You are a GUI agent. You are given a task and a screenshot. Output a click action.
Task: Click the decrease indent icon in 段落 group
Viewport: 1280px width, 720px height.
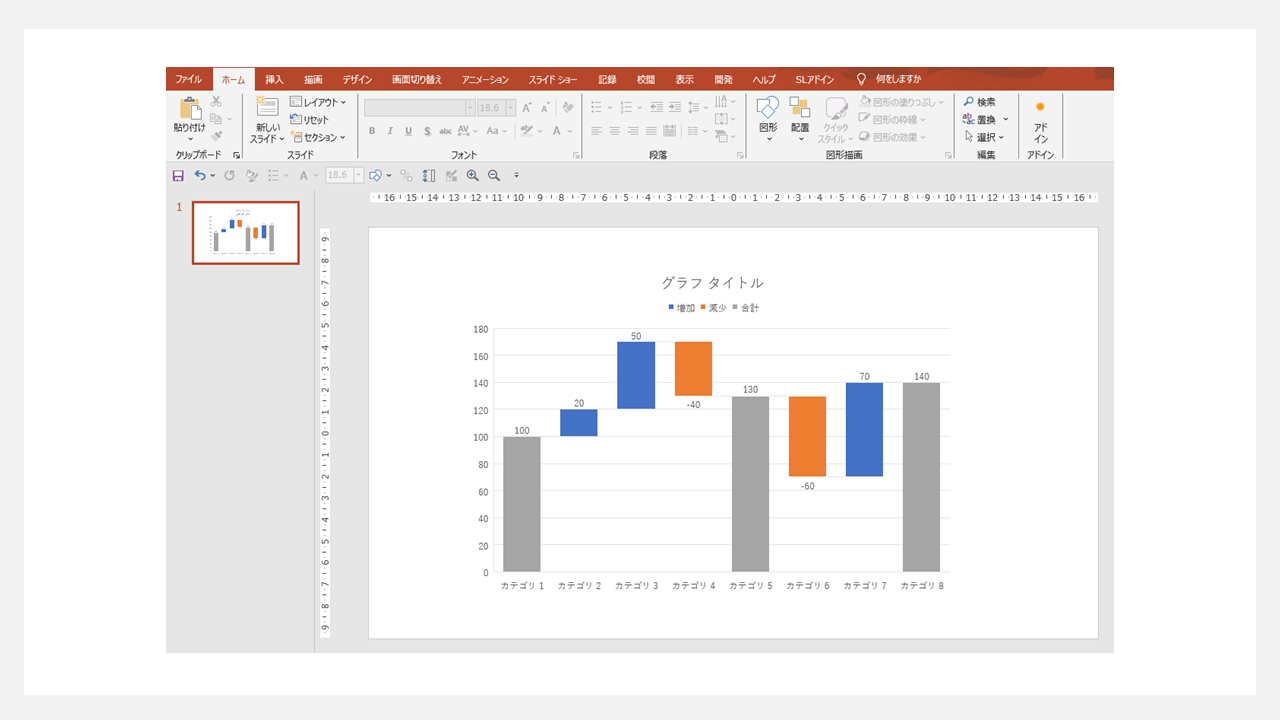click(x=656, y=107)
